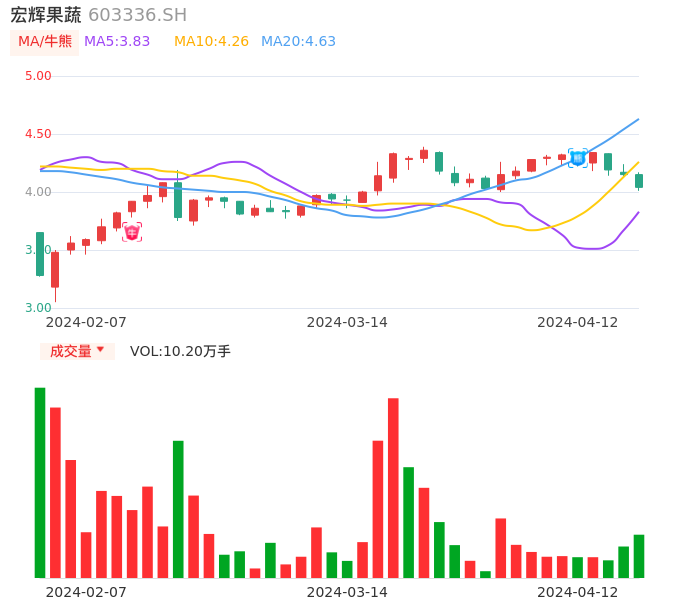
Task: Open the 成交量 indicator dropdown arrow
Action: 100,350
